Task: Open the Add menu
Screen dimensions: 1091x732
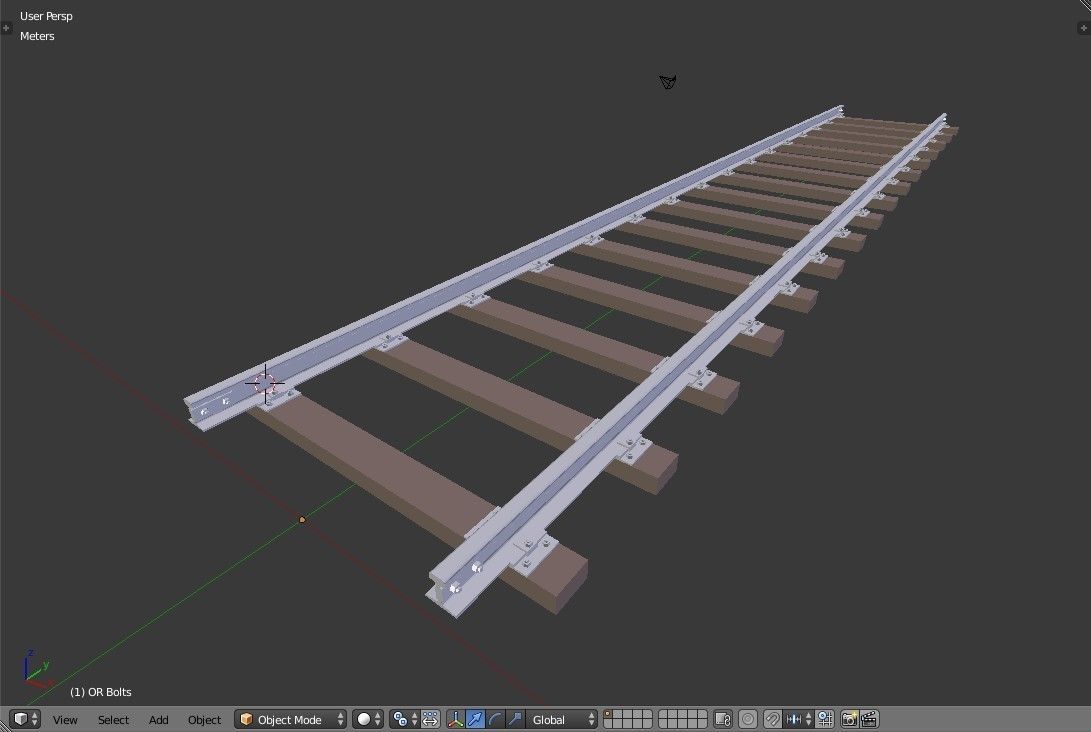Action: point(159,719)
